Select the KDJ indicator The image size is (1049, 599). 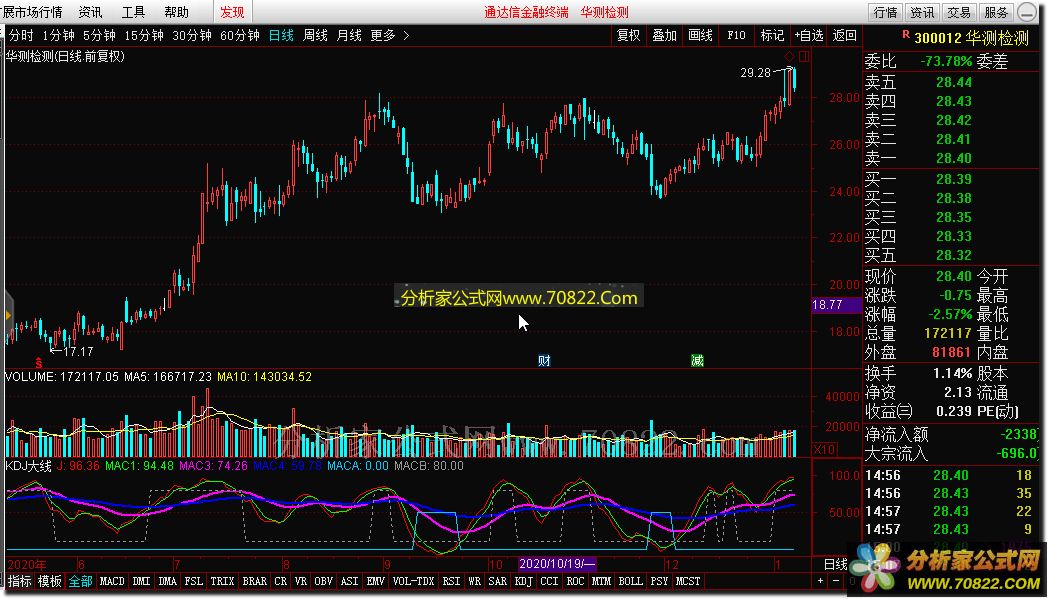coord(523,581)
